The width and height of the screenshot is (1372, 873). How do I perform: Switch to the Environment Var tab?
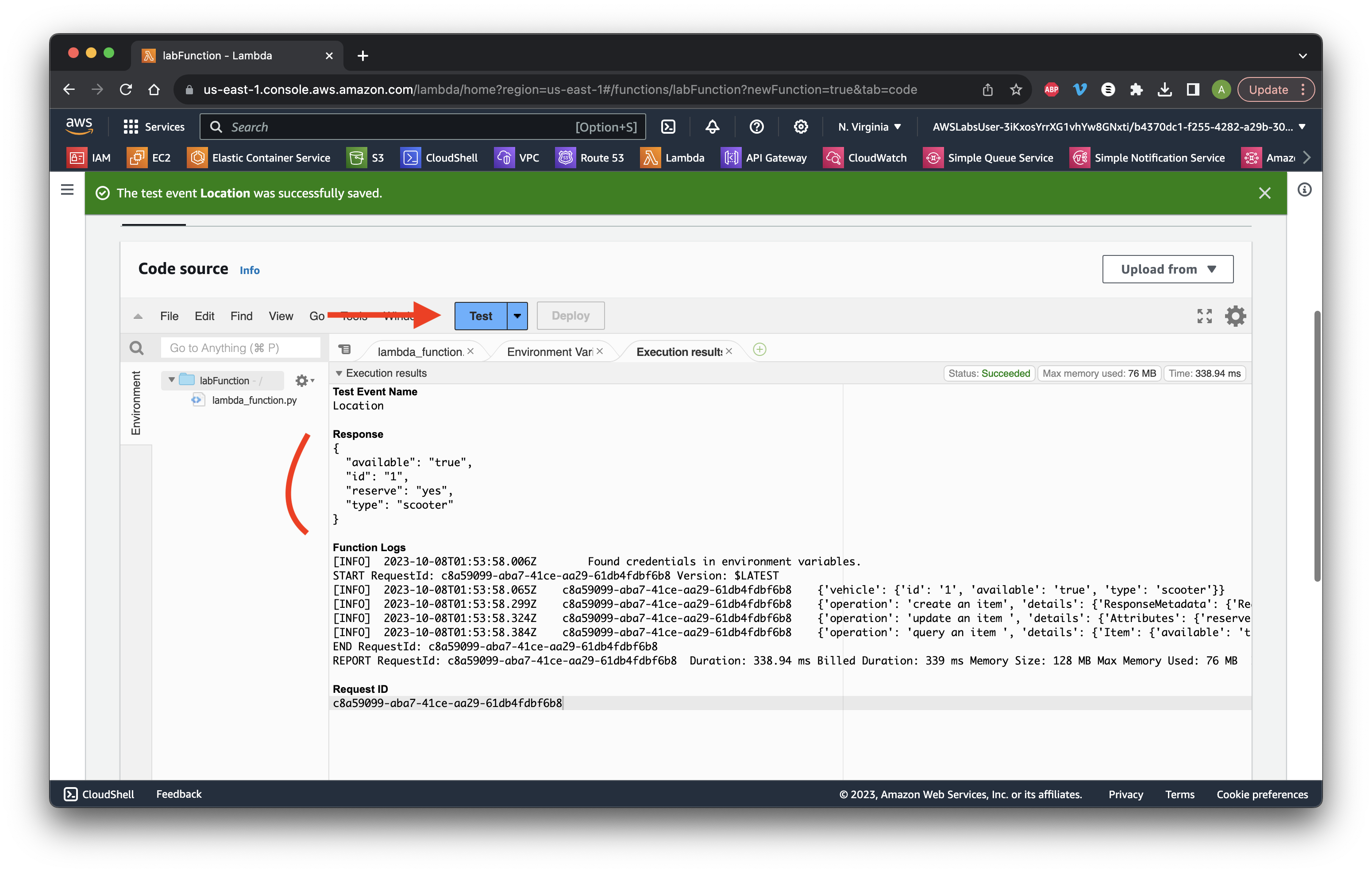pos(550,352)
